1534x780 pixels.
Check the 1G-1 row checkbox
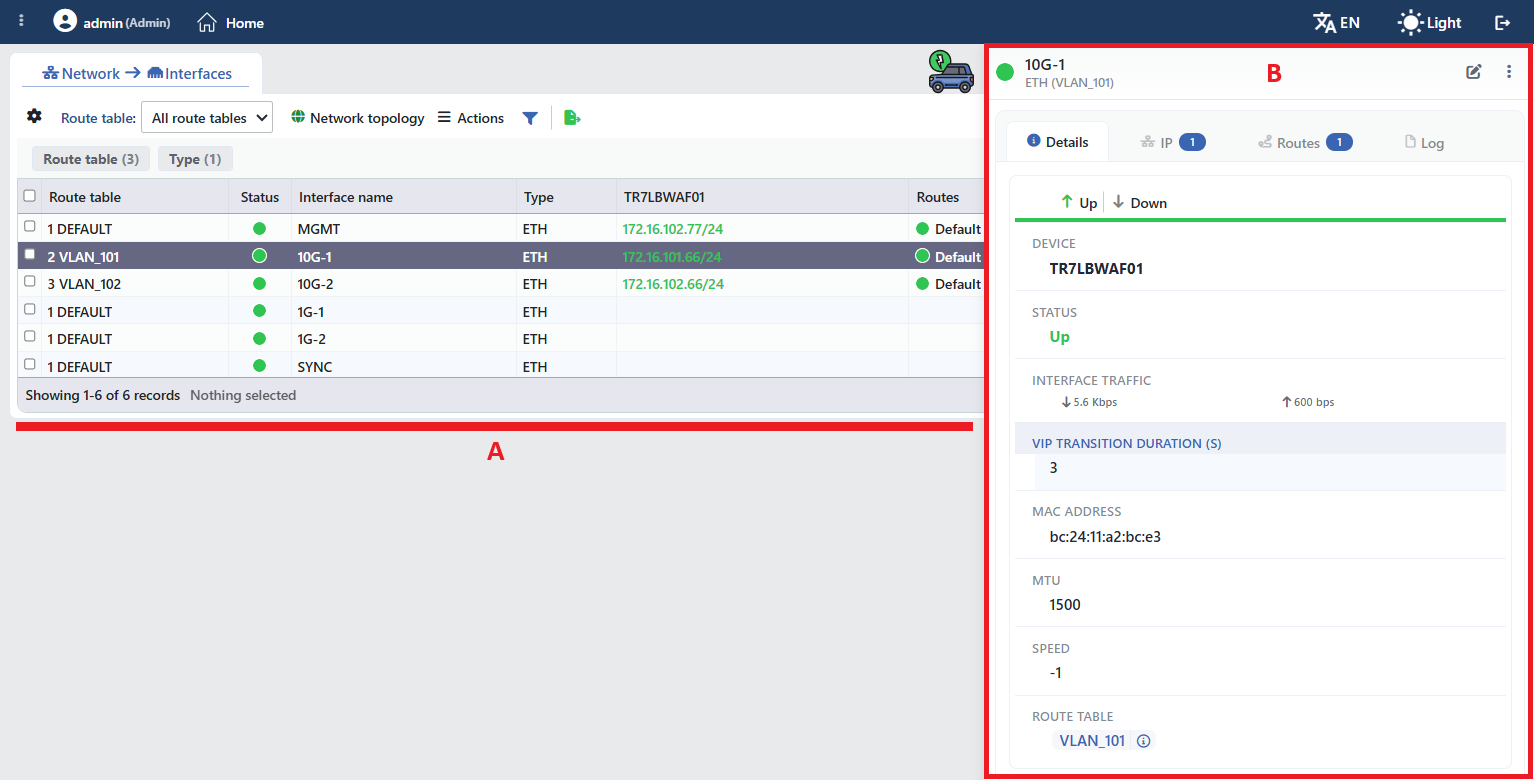pos(30,310)
